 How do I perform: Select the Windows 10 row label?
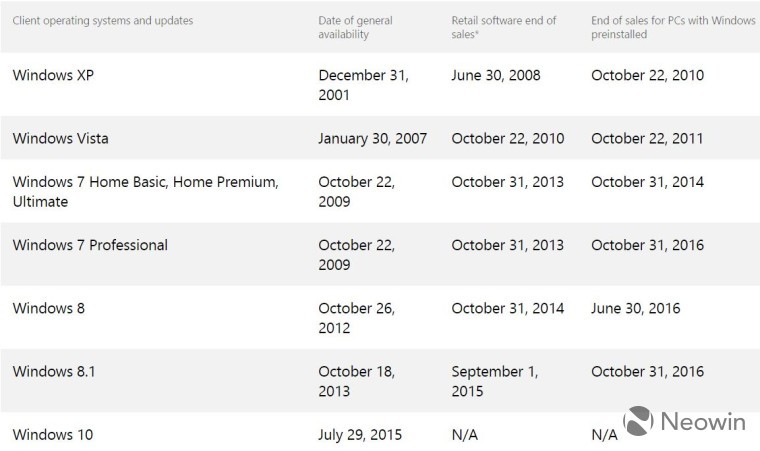pyautogui.click(x=53, y=435)
